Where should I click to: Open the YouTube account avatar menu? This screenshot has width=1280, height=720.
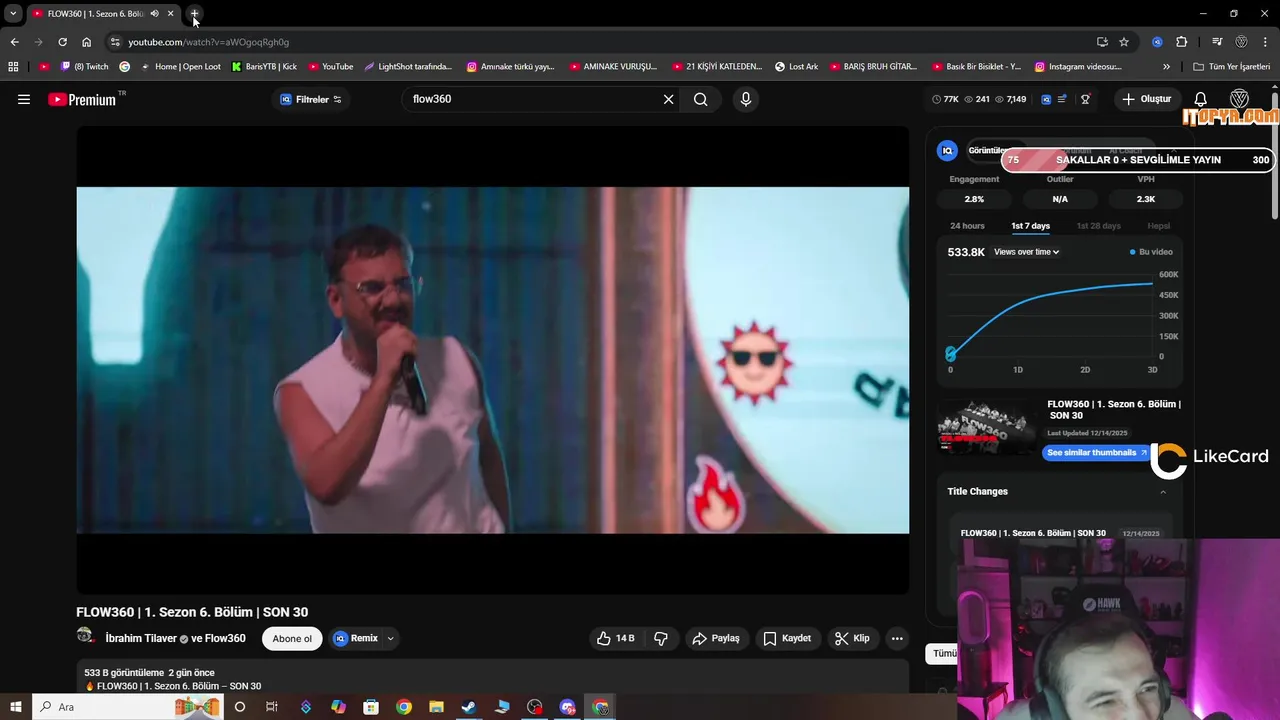1239,99
